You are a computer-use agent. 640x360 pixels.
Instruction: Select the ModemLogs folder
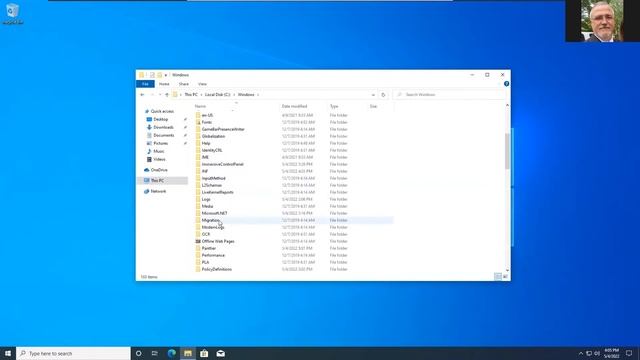coord(213,227)
